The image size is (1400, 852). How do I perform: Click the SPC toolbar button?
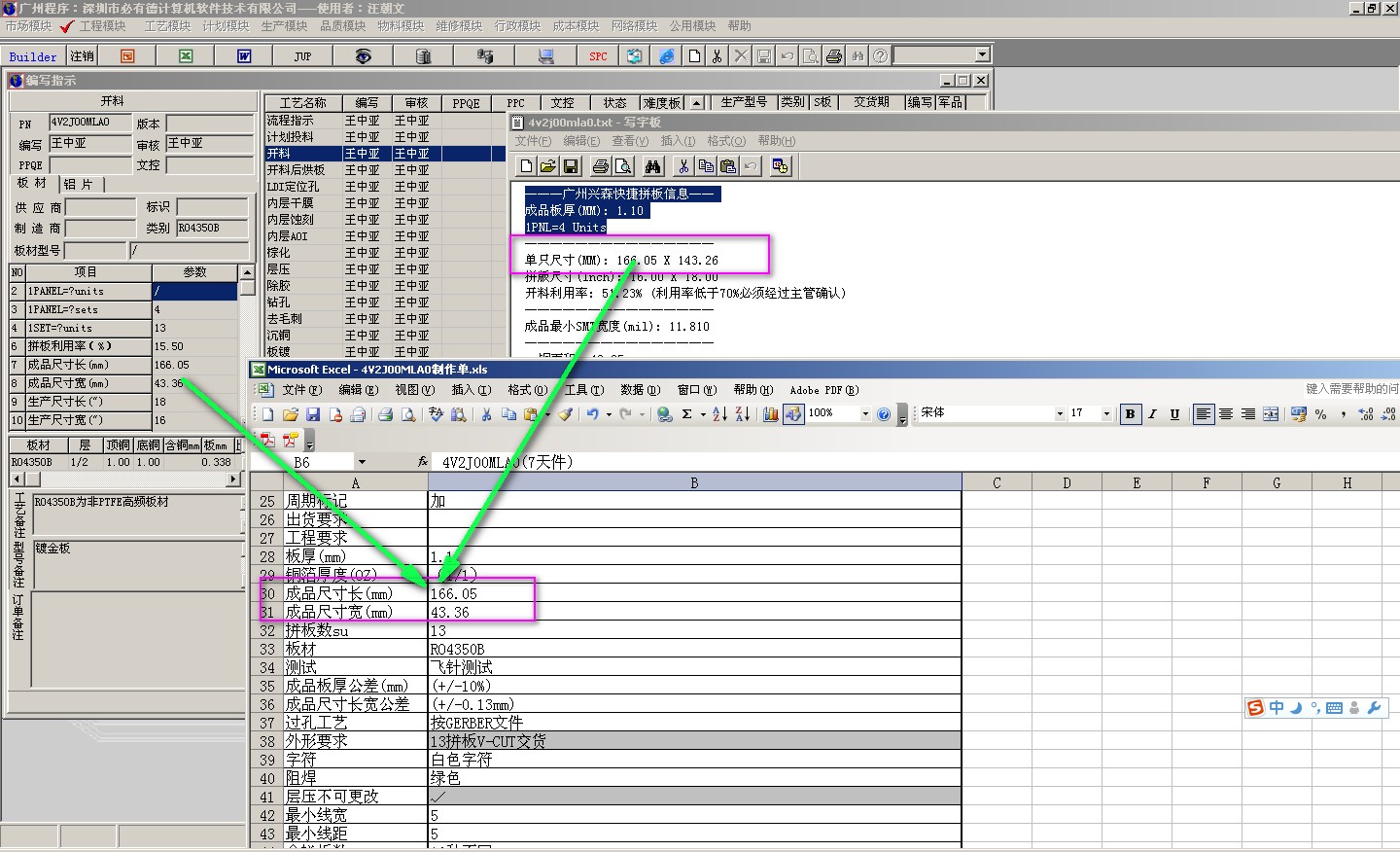(598, 56)
